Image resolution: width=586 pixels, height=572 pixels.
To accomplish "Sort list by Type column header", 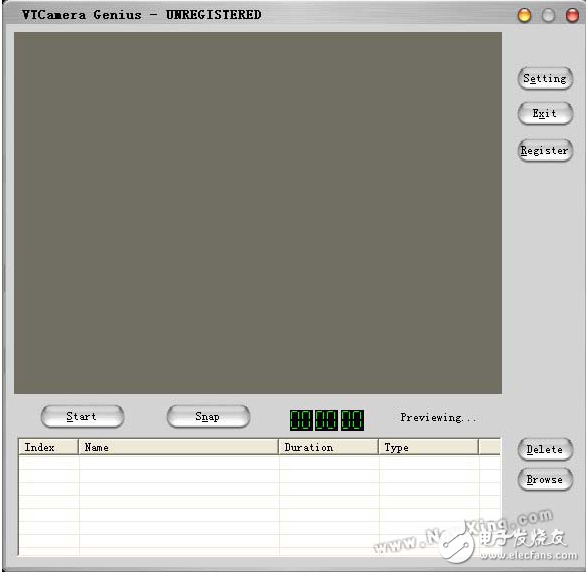I will [428, 447].
